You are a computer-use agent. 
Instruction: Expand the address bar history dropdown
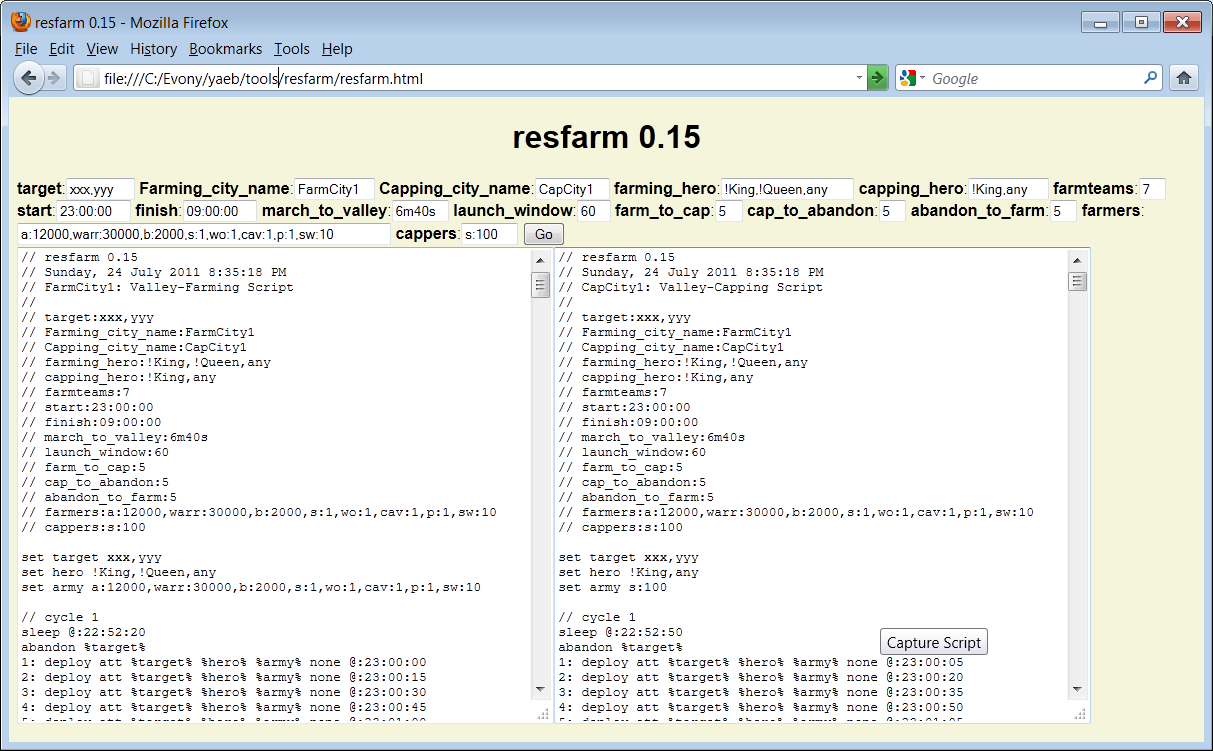(x=859, y=78)
